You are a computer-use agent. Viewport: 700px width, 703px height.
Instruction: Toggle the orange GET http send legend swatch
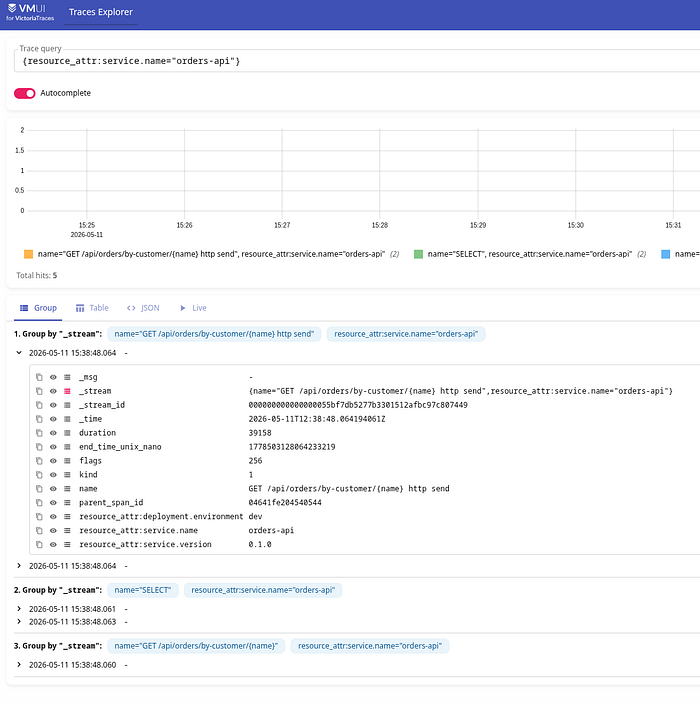(x=28, y=254)
